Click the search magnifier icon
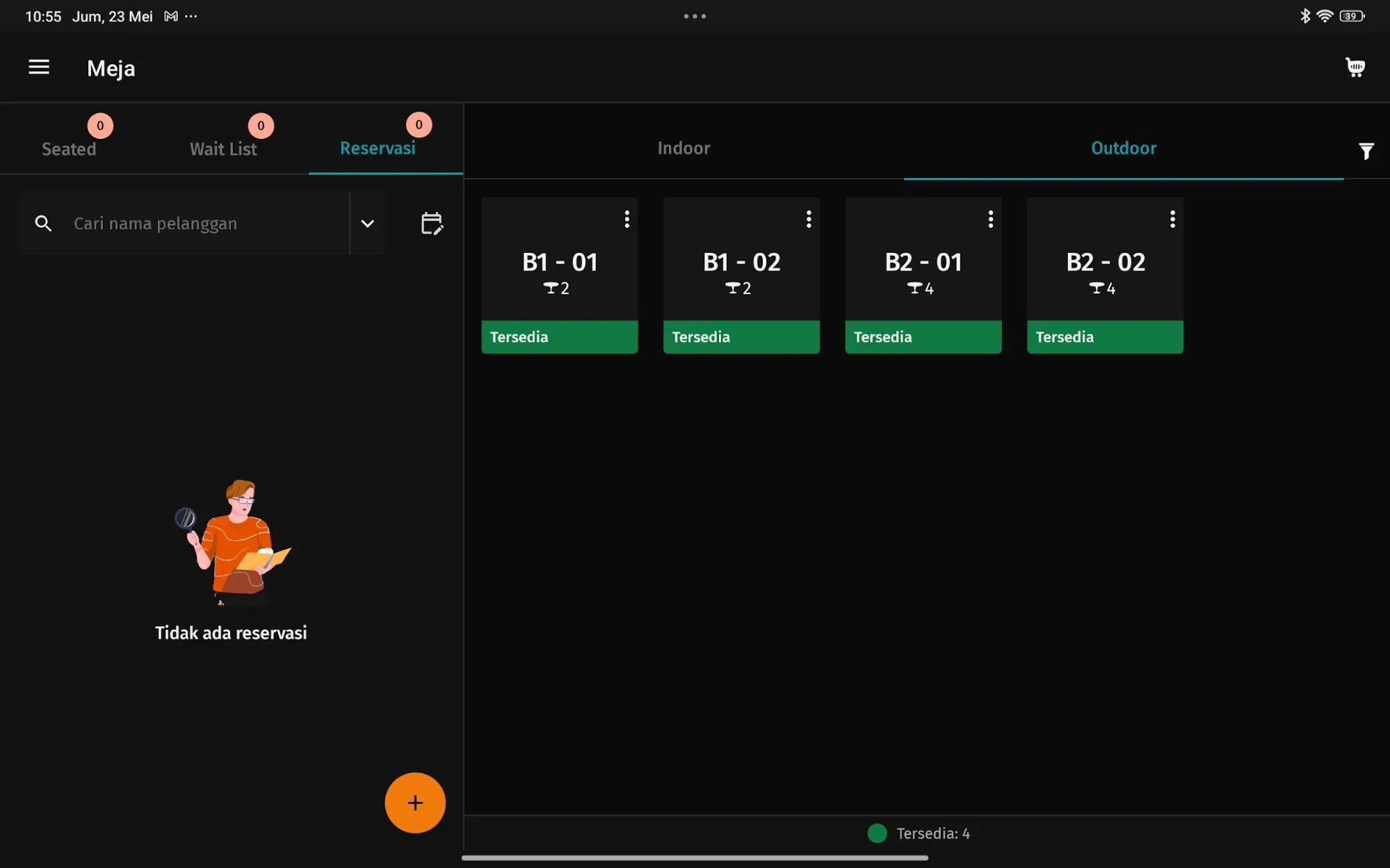The image size is (1390, 868). [x=43, y=223]
